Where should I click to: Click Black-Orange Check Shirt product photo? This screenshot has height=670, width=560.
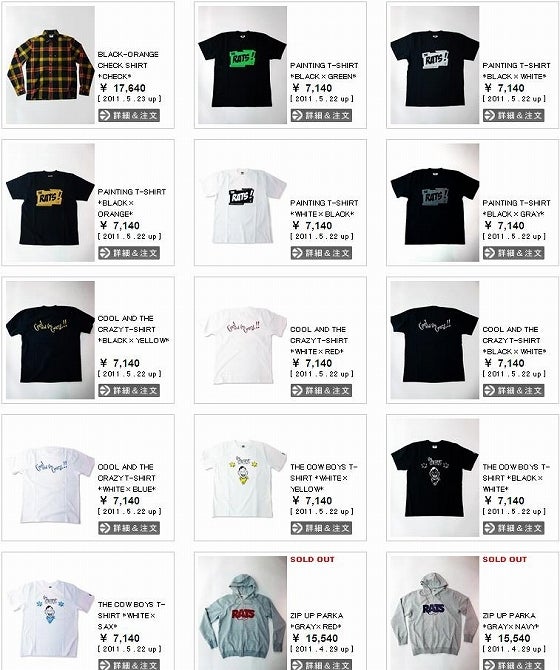click(x=50, y=65)
